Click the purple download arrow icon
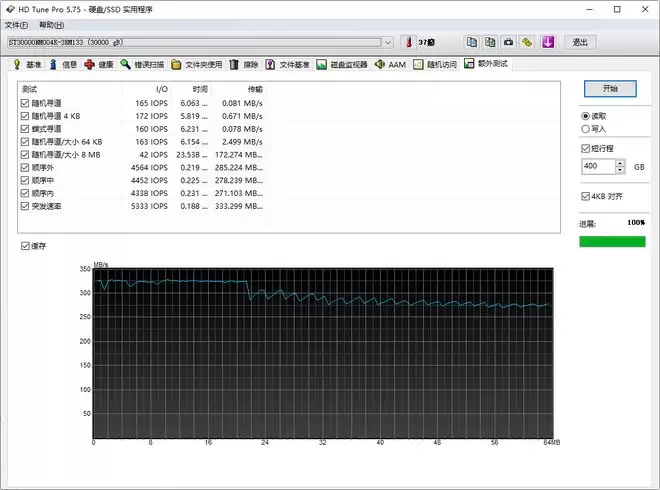The width and height of the screenshot is (660, 490). click(547, 43)
